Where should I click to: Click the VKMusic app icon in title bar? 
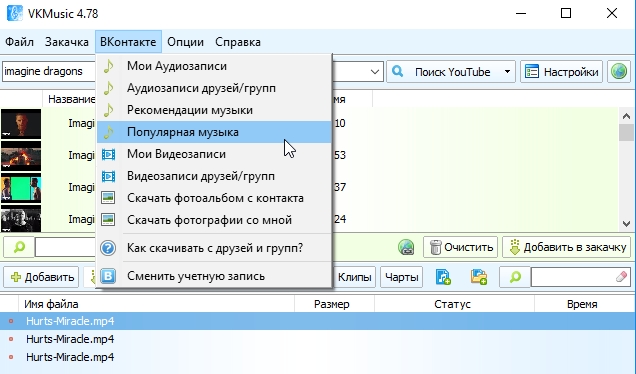click(15, 13)
